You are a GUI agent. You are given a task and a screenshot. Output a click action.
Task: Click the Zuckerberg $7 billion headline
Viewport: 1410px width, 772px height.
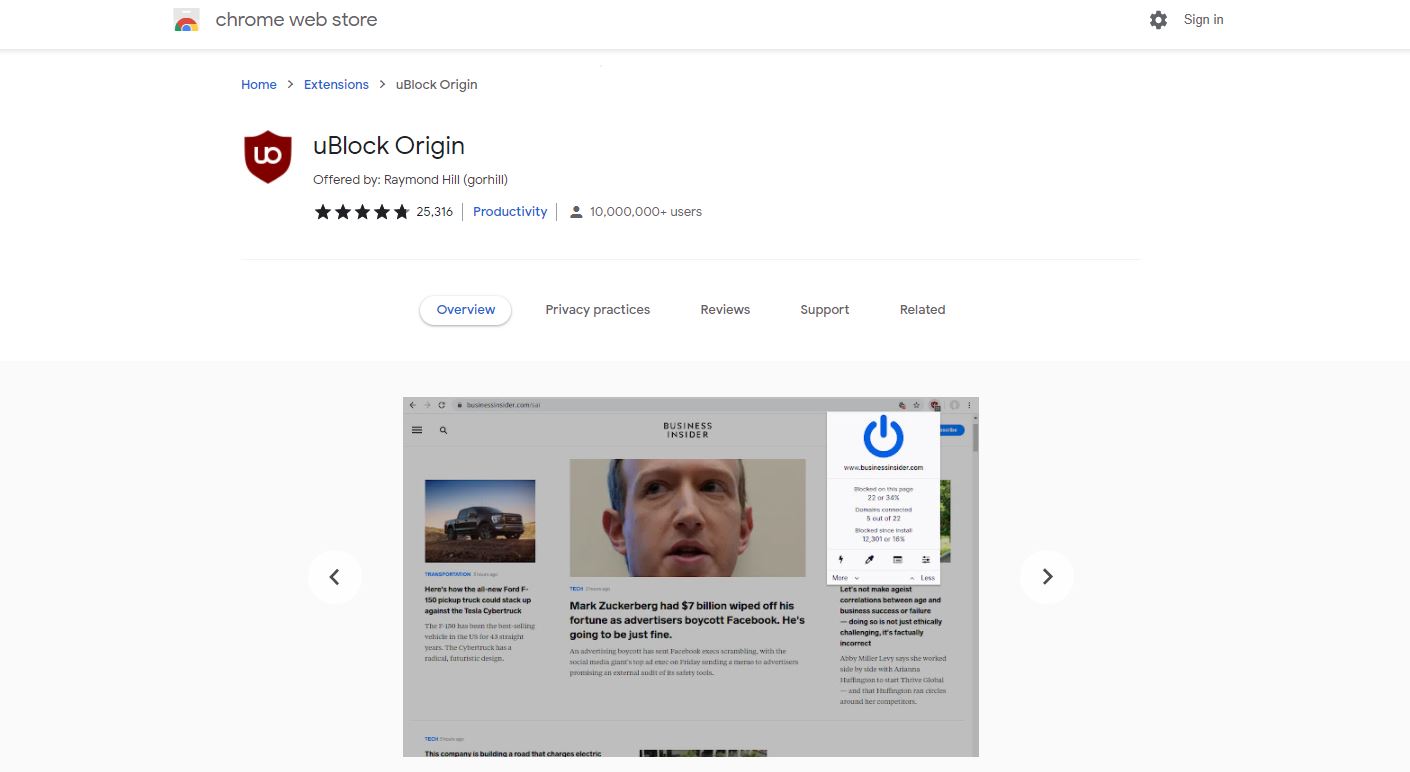click(687, 620)
